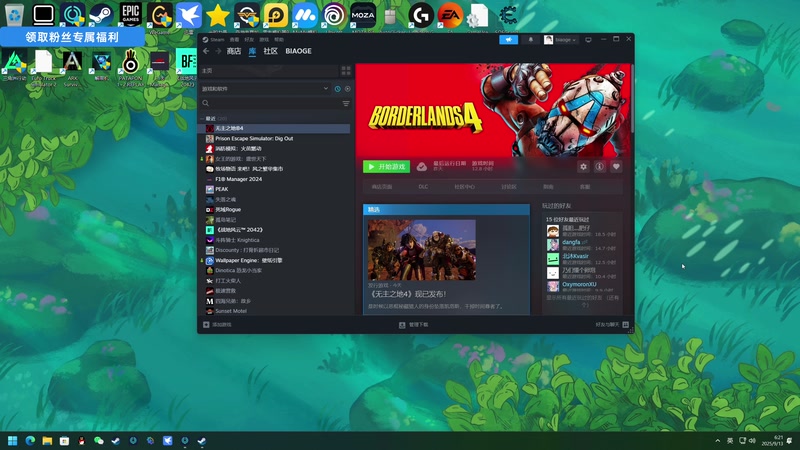Image resolution: width=800 pixels, height=450 pixels.
Task: Click the green 开始游戏 play button
Action: 386,167
